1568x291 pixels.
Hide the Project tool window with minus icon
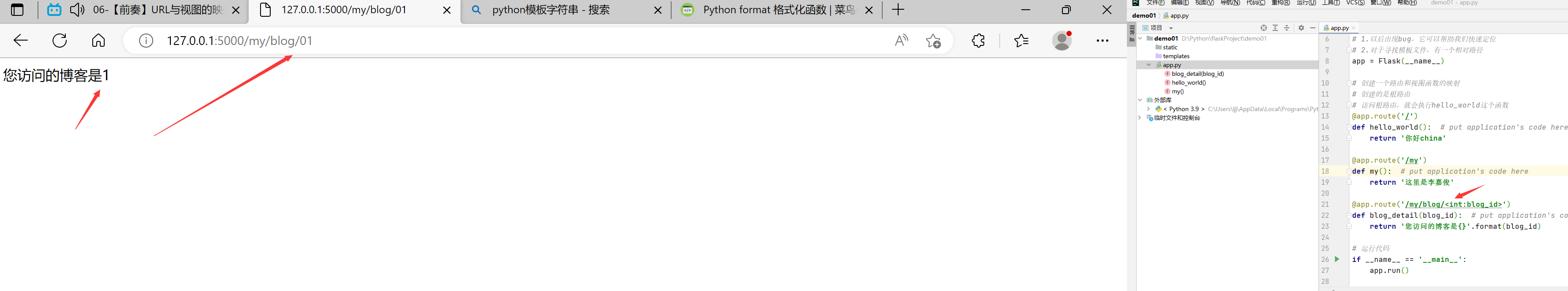(x=1313, y=28)
